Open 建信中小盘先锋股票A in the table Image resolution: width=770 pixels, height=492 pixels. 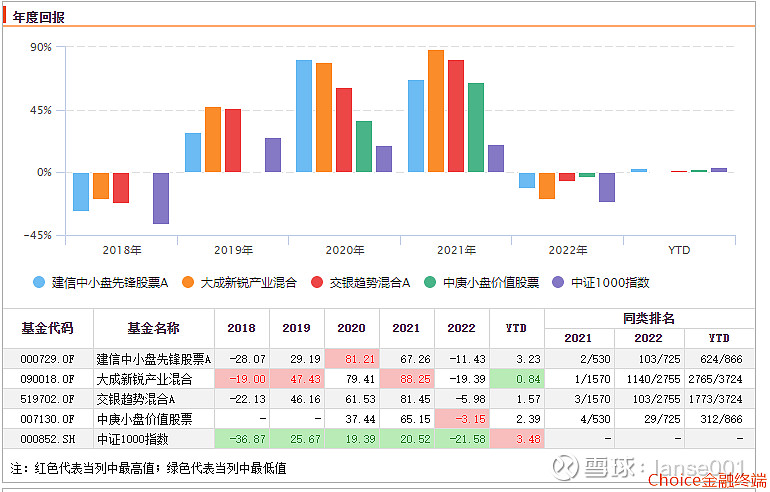(x=154, y=359)
